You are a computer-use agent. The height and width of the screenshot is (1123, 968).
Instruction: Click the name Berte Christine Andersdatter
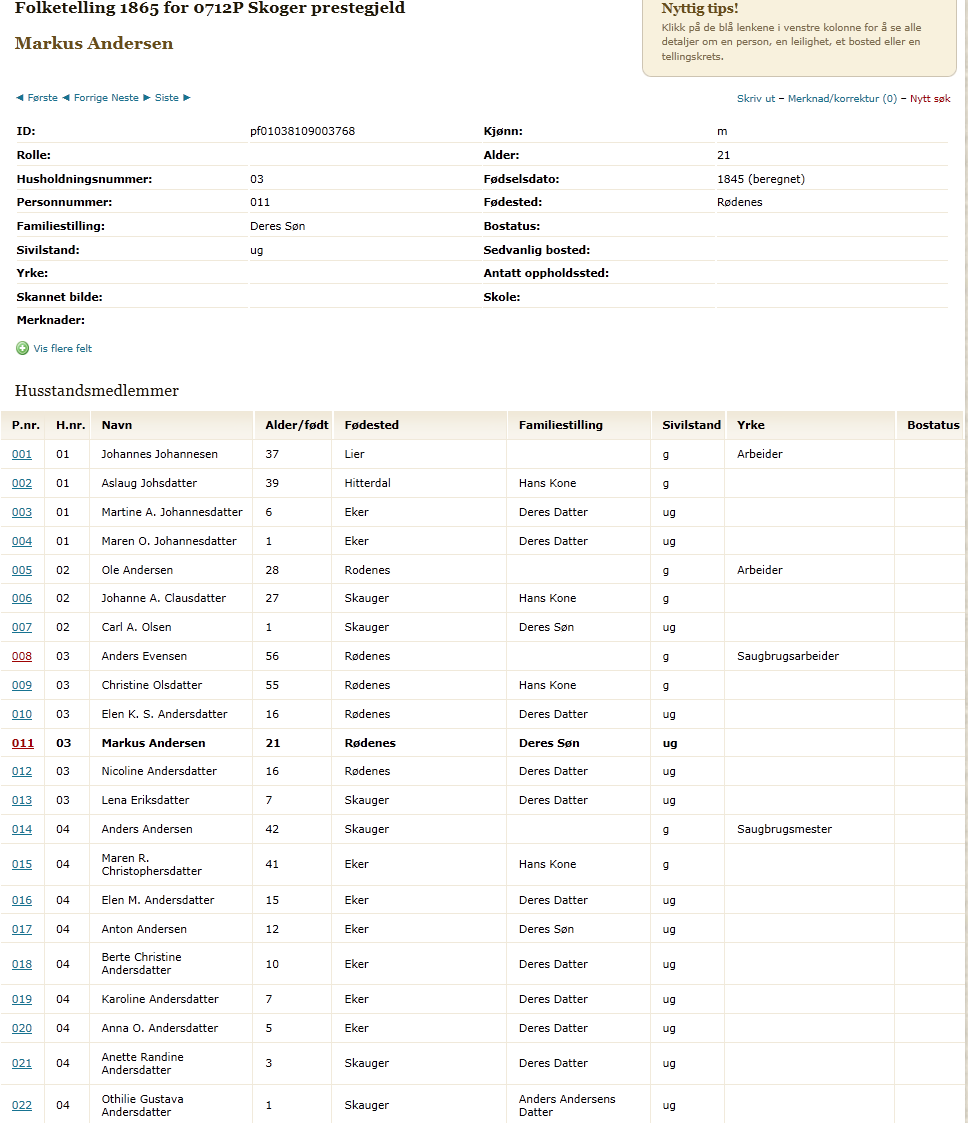click(x=141, y=963)
